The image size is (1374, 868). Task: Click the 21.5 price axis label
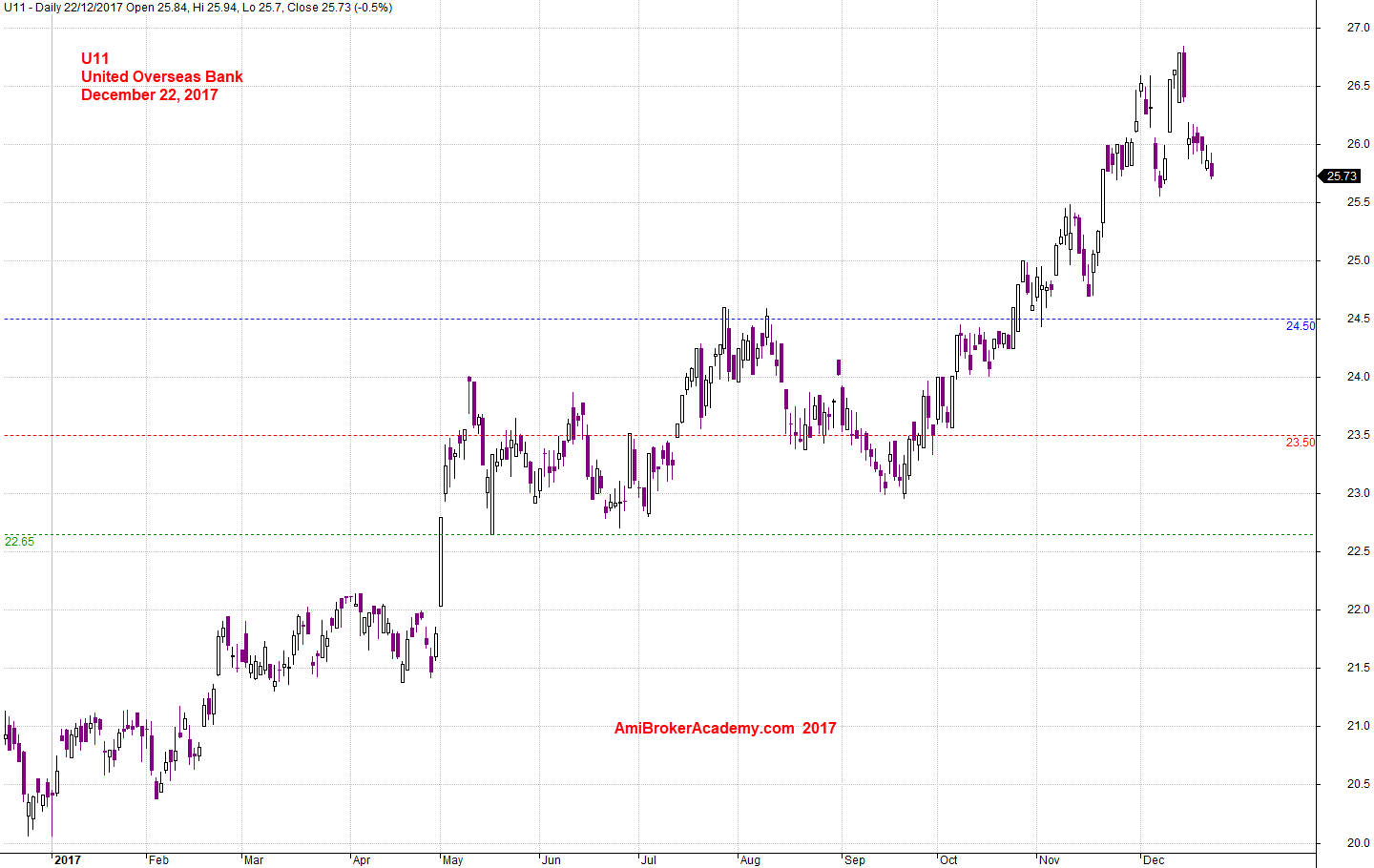(1358, 668)
